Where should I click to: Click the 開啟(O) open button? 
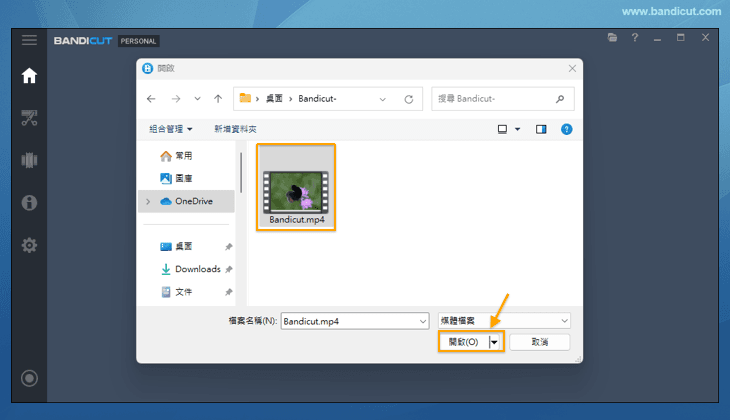[x=463, y=342]
